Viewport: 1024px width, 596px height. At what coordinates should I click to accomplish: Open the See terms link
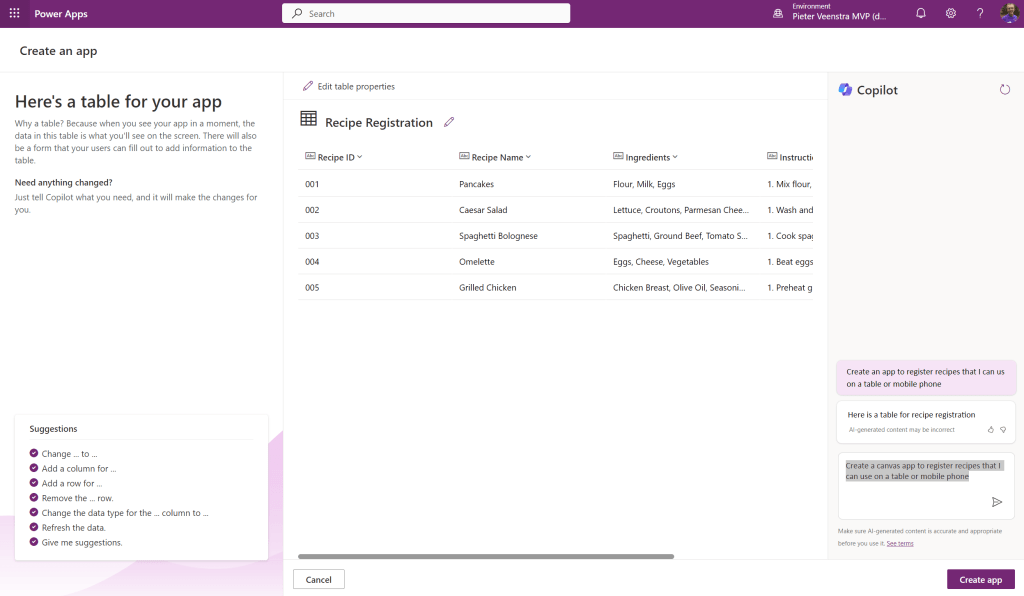[900, 543]
